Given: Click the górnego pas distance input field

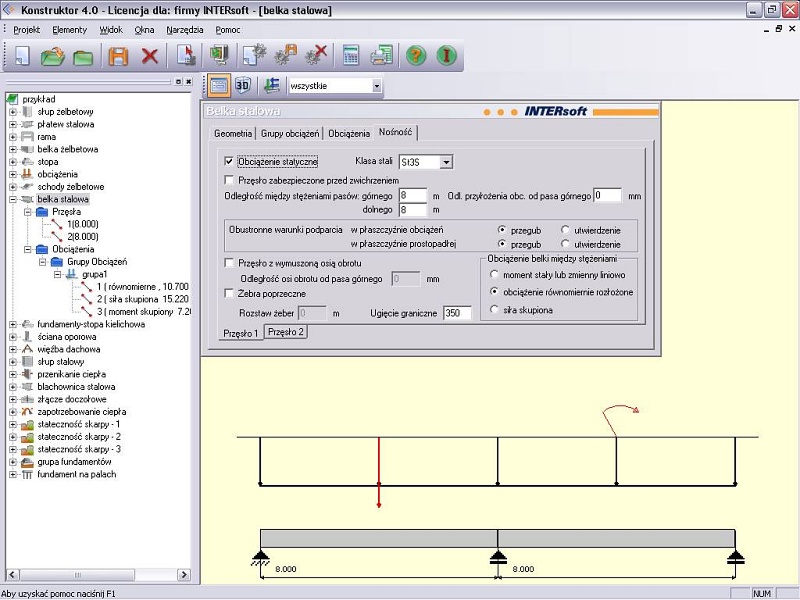Looking at the screenshot, I should [413, 195].
